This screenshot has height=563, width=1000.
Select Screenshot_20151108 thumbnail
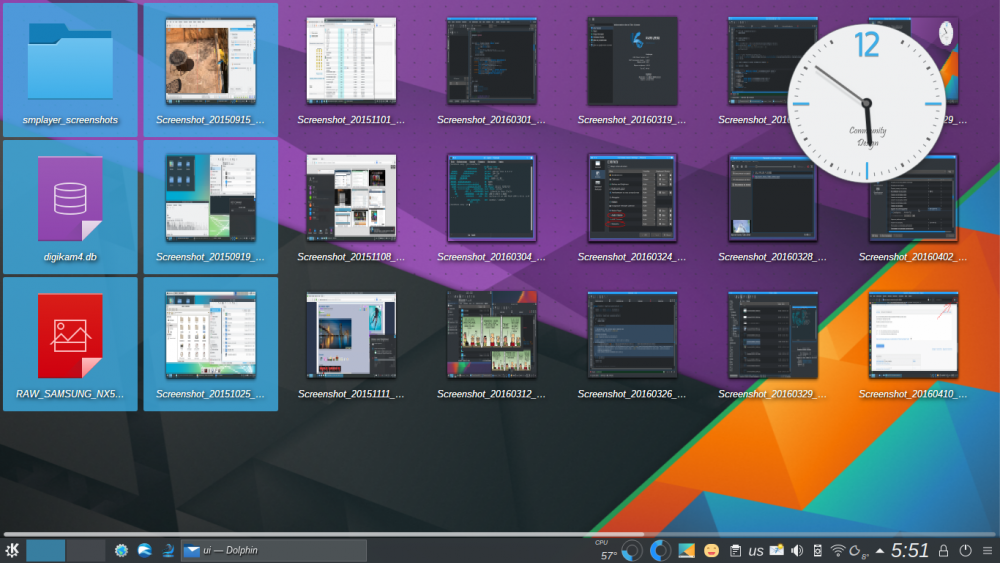(x=351, y=198)
